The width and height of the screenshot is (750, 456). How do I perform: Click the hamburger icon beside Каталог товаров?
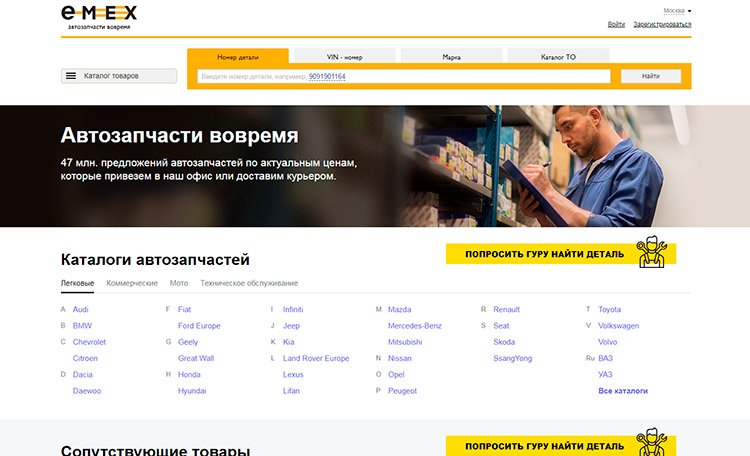click(x=71, y=76)
